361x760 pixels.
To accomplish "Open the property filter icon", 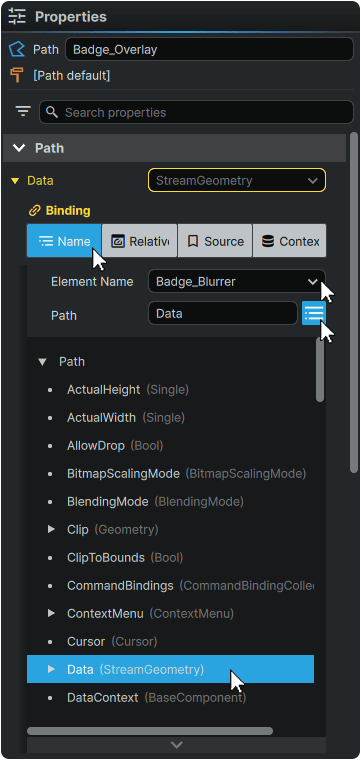I will tap(23, 112).
